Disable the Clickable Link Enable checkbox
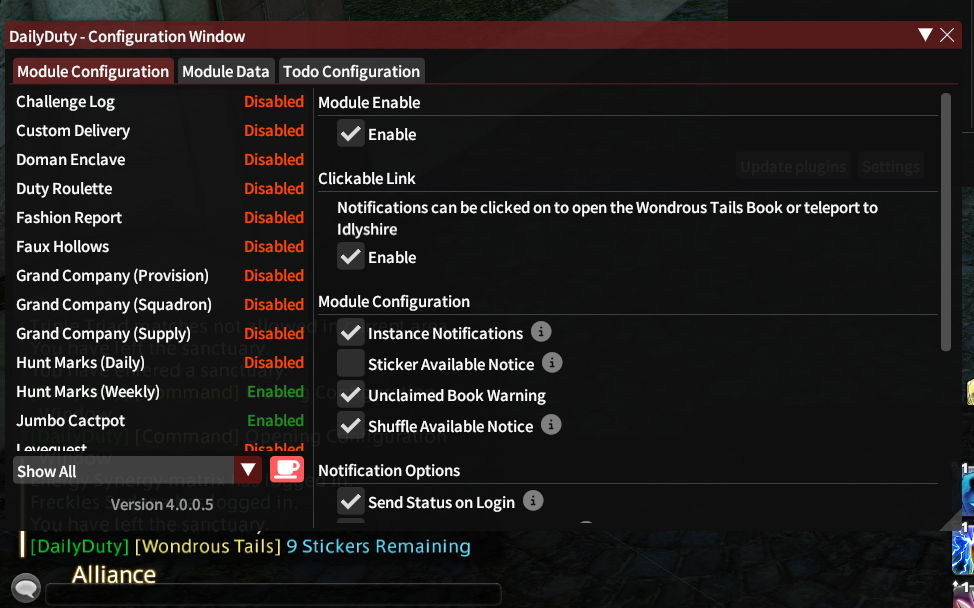974x608 pixels. (x=350, y=257)
